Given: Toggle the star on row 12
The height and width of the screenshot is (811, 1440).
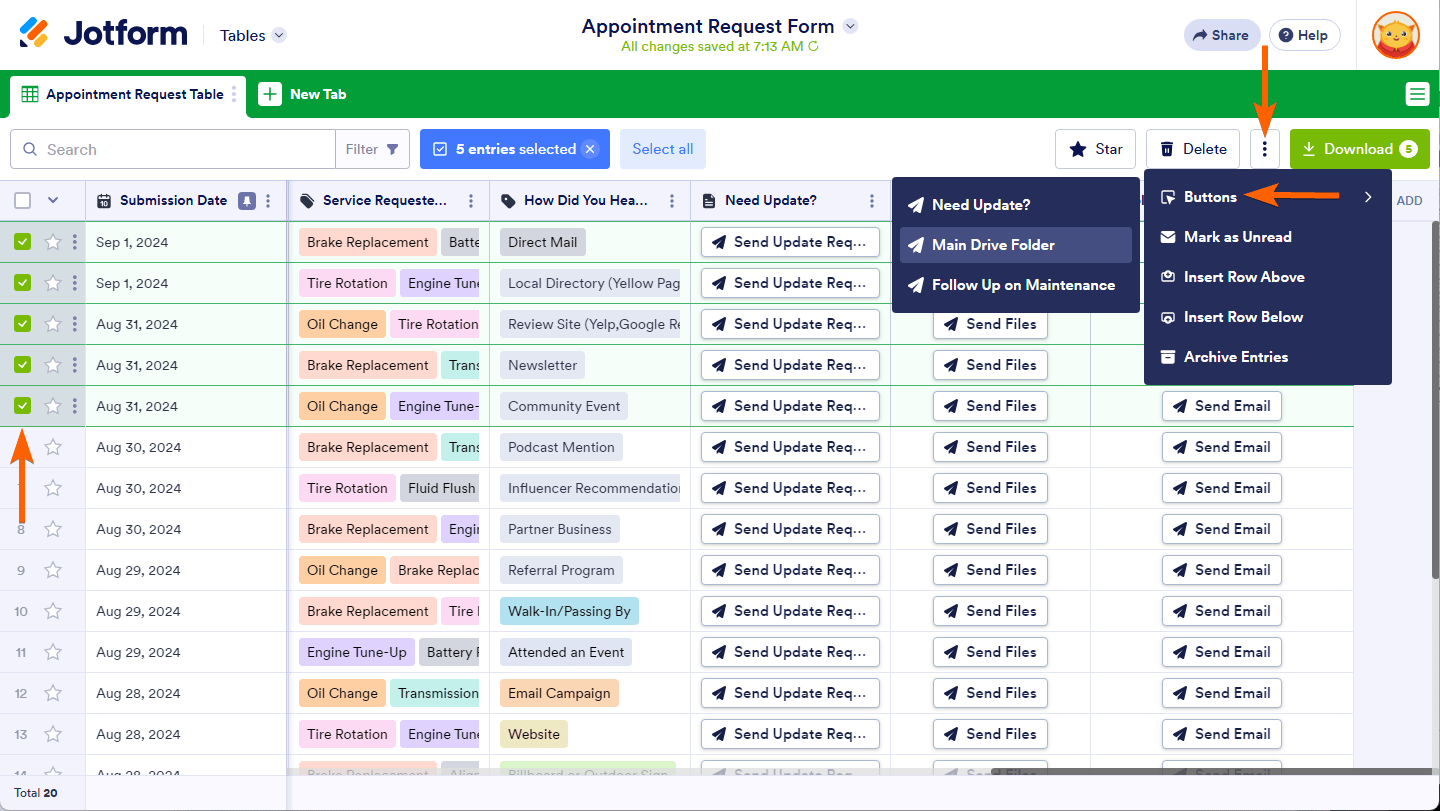Looking at the screenshot, I should click(x=53, y=693).
